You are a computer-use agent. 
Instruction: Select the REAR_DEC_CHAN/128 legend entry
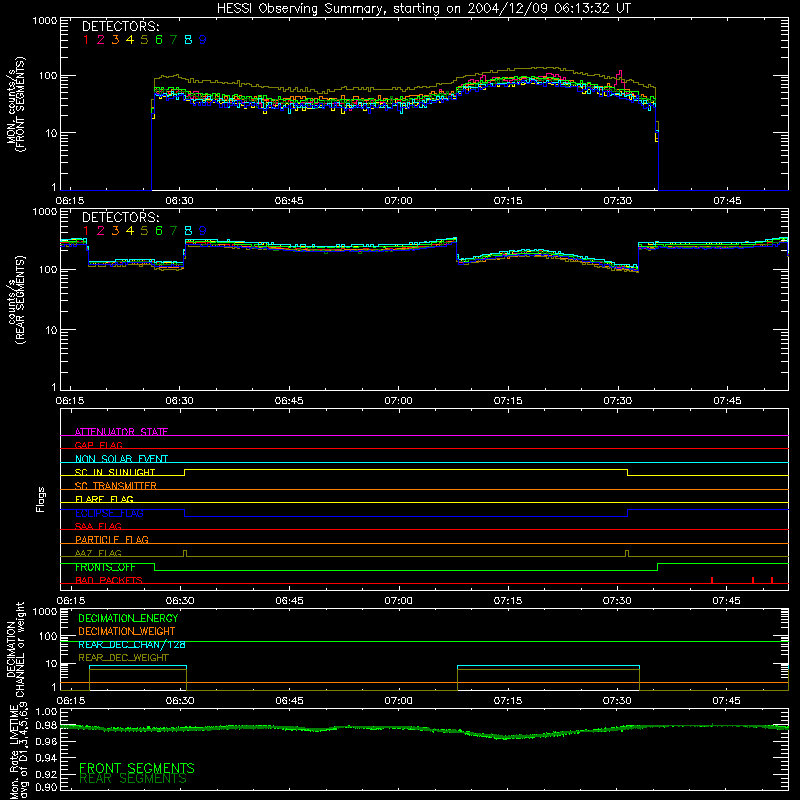click(x=132, y=645)
